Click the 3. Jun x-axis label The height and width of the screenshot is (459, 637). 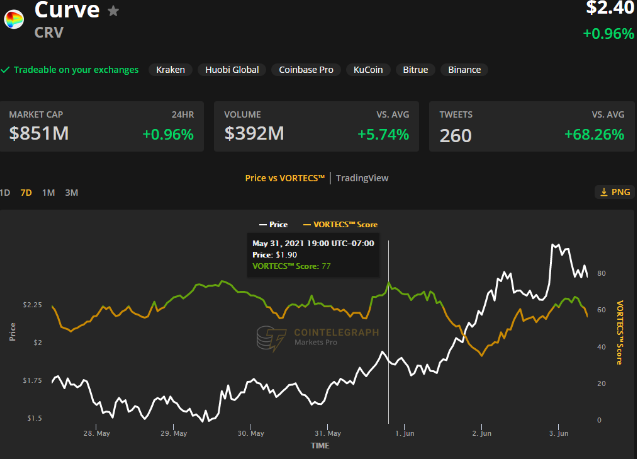(x=559, y=433)
